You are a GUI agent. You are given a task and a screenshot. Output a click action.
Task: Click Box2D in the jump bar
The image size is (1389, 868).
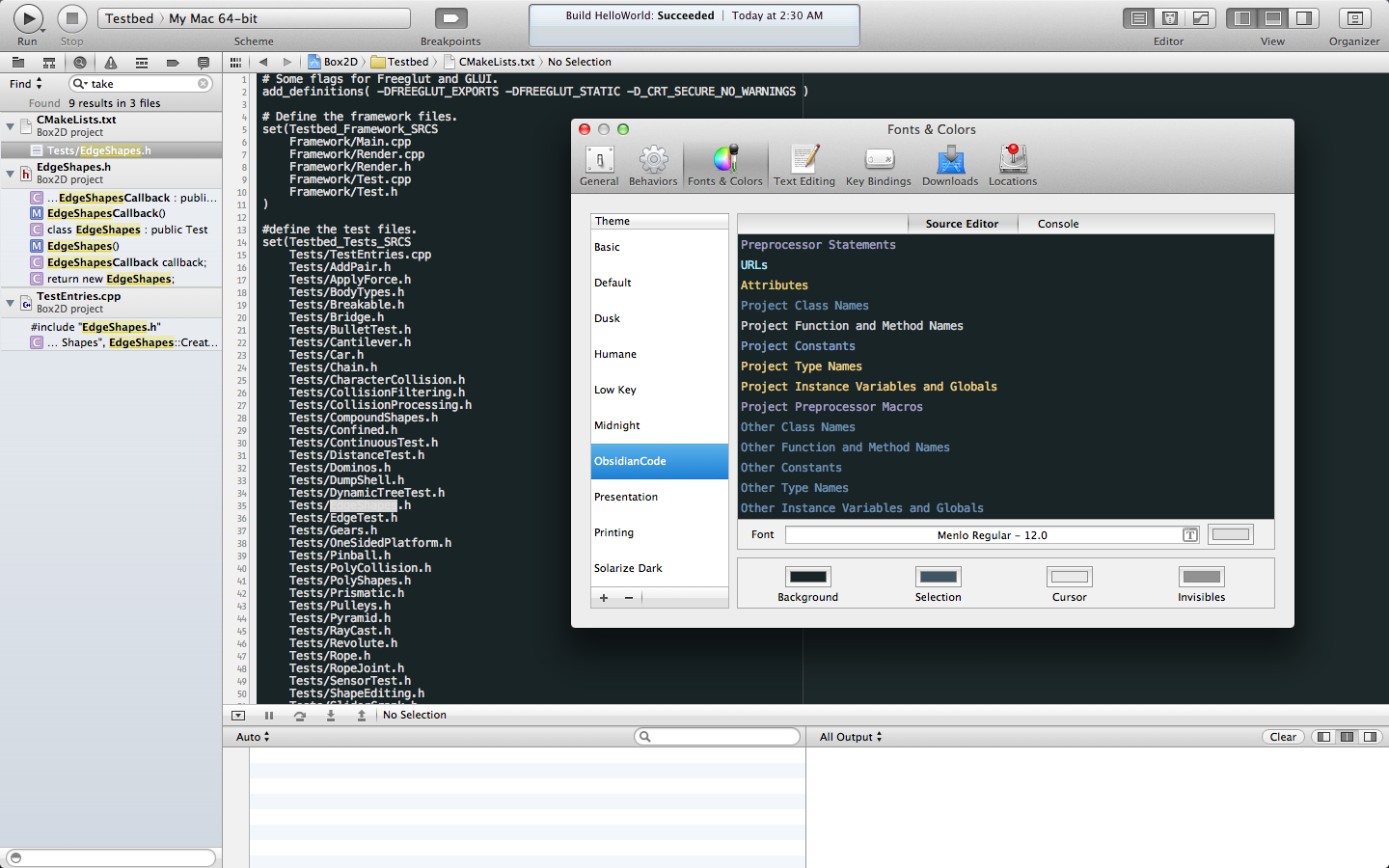pyautogui.click(x=333, y=62)
